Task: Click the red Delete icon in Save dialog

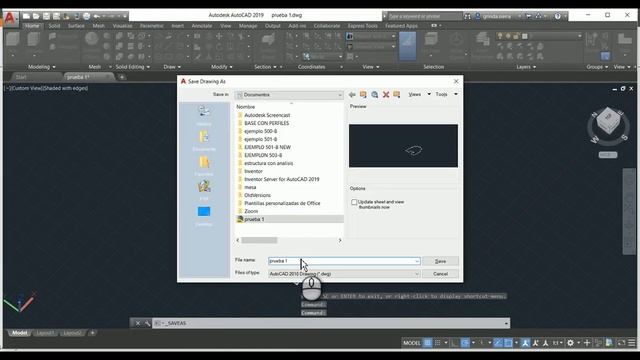Action: pyautogui.click(x=386, y=95)
